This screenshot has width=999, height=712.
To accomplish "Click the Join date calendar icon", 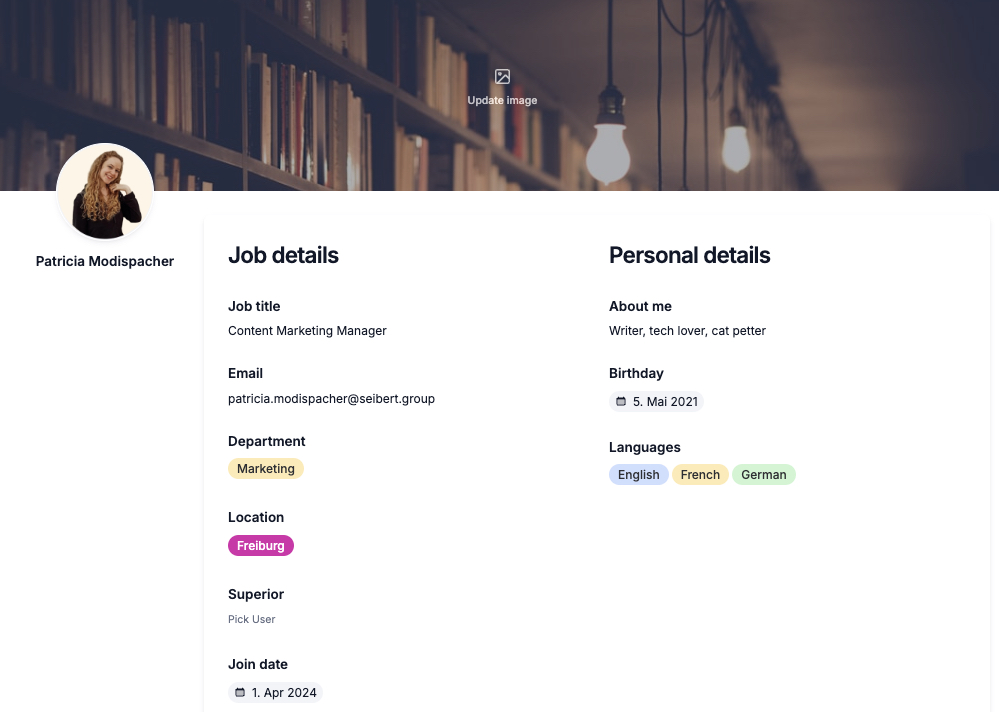I will [x=240, y=692].
